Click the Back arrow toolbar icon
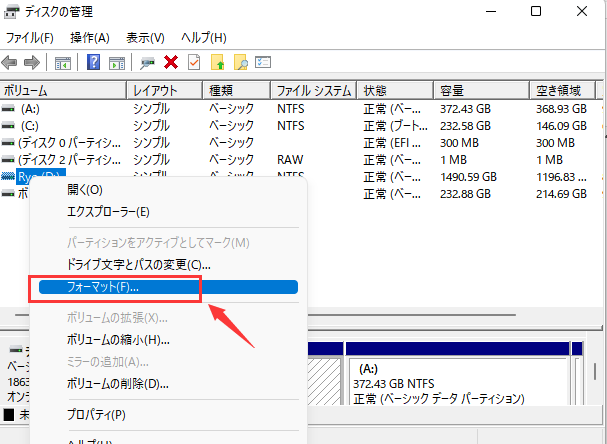This screenshot has height=444, width=607. click(9, 62)
